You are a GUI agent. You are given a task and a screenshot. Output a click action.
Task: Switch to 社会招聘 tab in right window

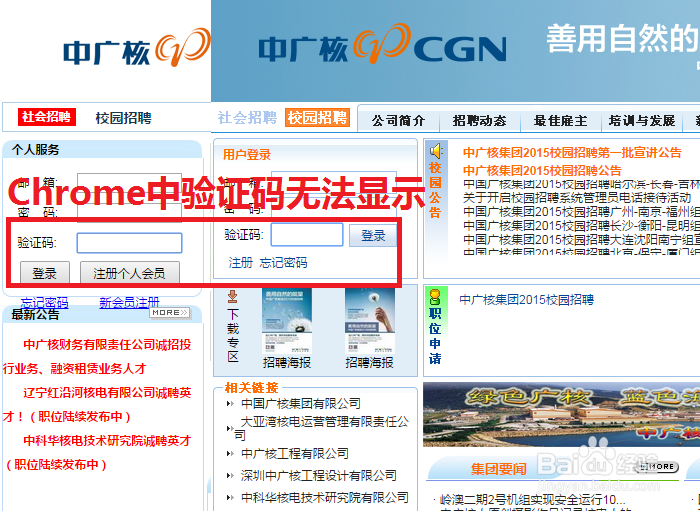(x=247, y=118)
